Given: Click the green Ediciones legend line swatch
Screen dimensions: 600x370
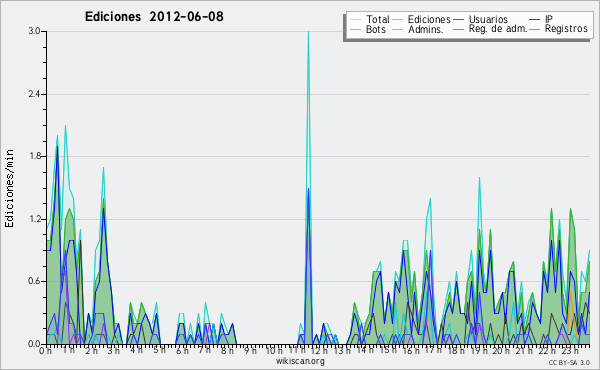Looking at the screenshot, I should click(398, 19).
